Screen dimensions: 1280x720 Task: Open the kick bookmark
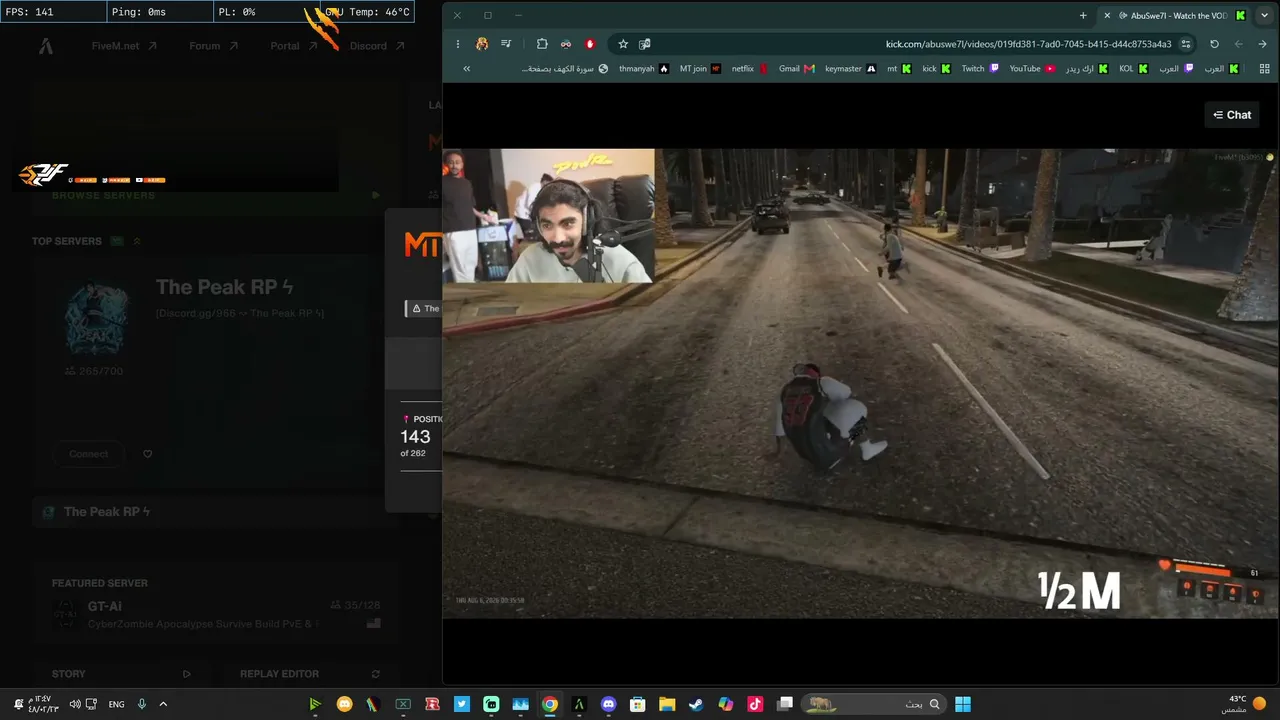936,69
